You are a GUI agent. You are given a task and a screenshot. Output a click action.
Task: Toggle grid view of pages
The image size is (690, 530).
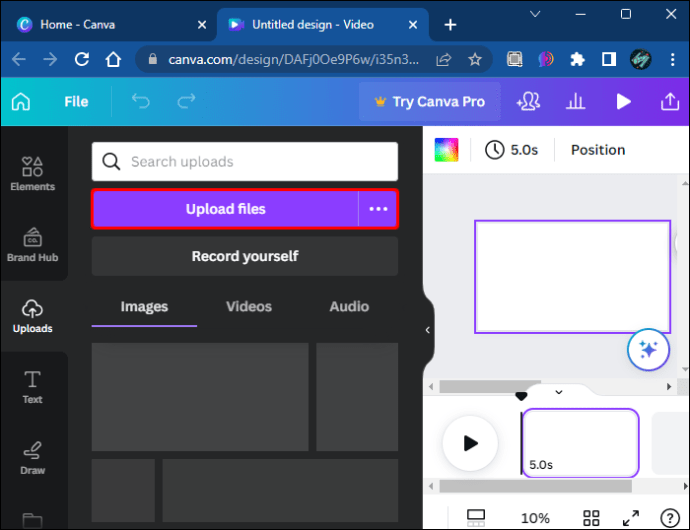[x=477, y=517]
